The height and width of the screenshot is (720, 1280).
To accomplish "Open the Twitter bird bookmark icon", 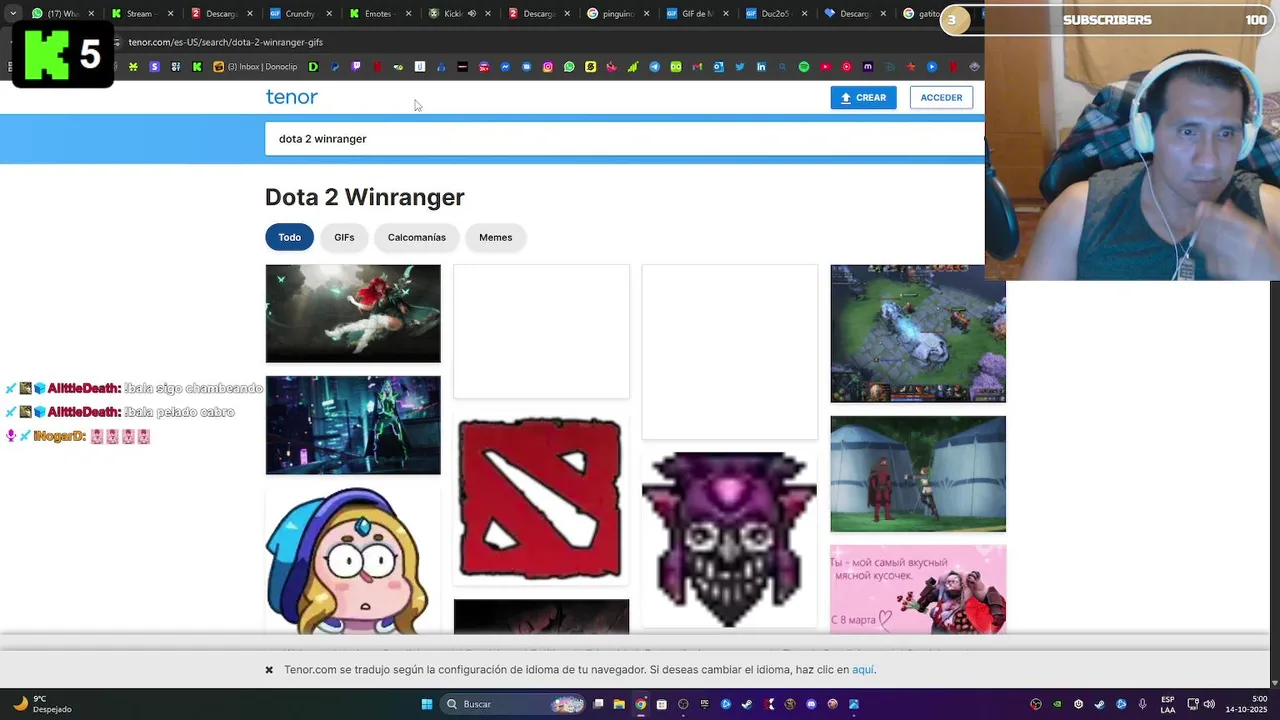I will (740, 67).
